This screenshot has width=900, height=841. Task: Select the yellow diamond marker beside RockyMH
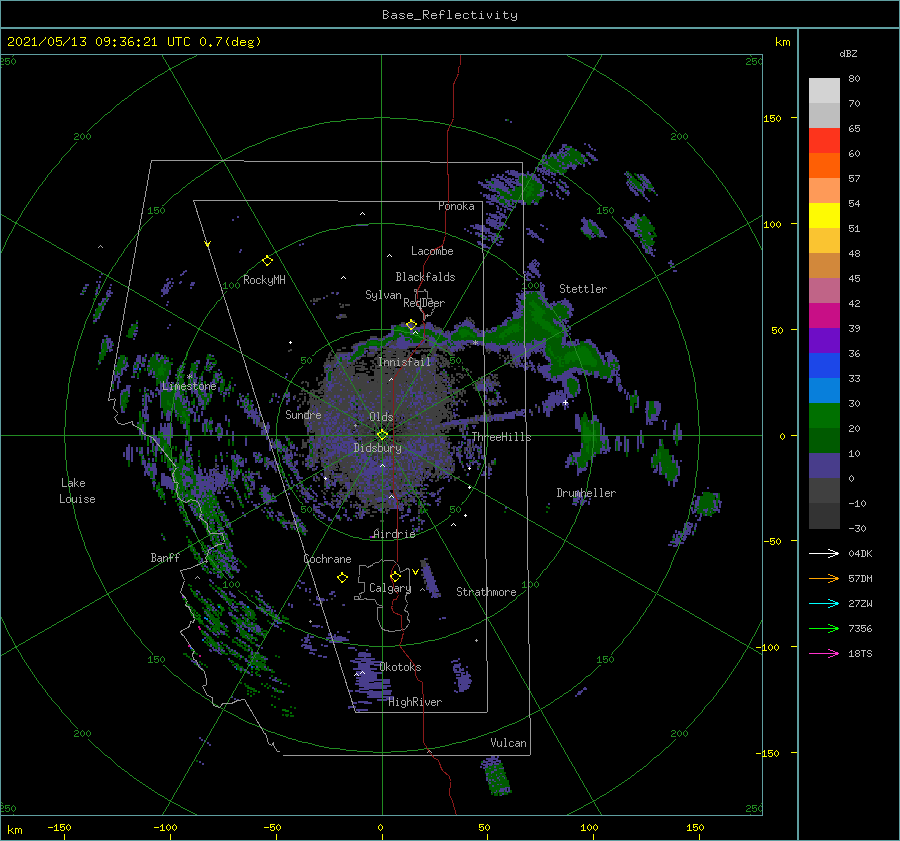tap(267, 261)
